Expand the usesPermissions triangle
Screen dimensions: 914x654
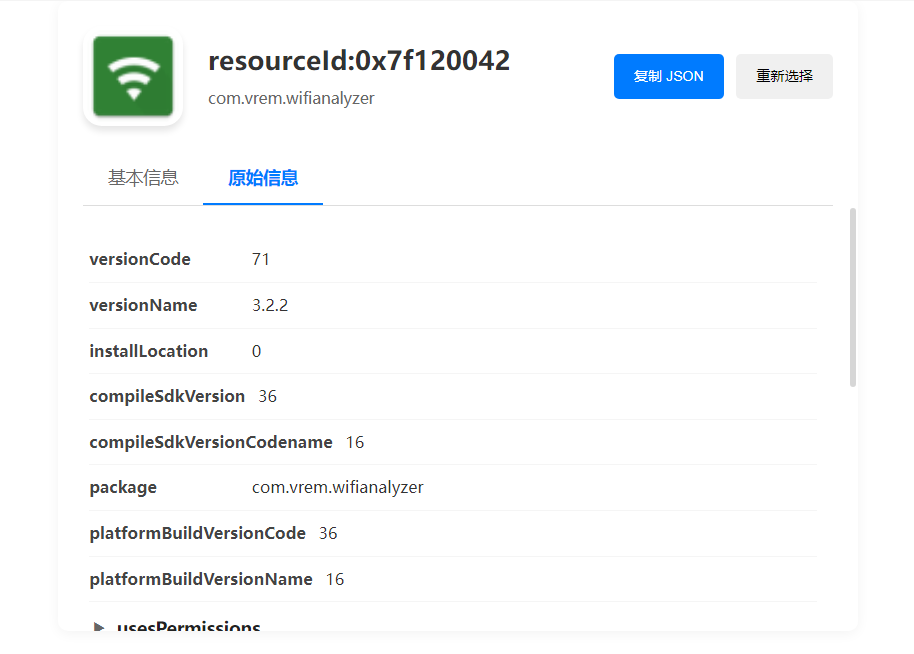(99, 627)
